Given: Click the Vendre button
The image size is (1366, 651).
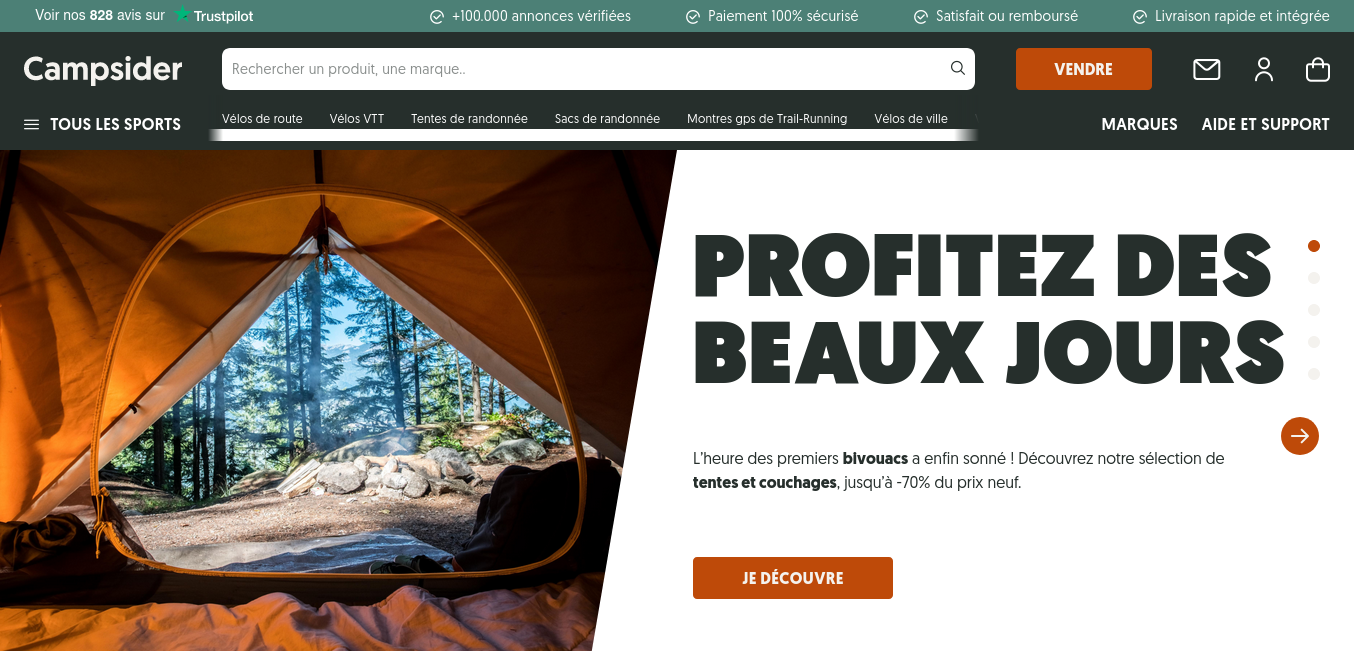Looking at the screenshot, I should [x=1084, y=69].
